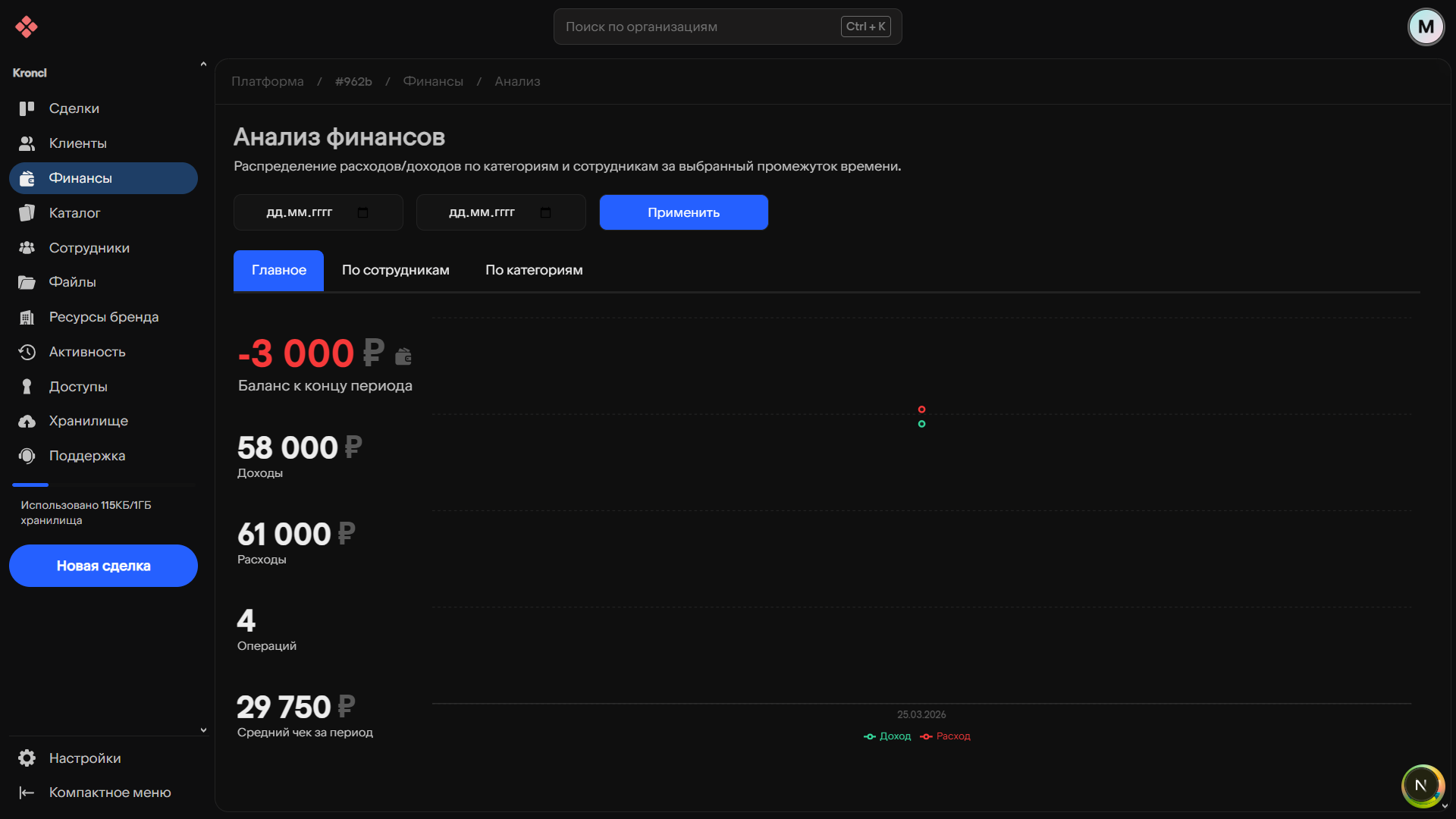
Task: Open the Сотрудники team icon
Action: click(27, 248)
